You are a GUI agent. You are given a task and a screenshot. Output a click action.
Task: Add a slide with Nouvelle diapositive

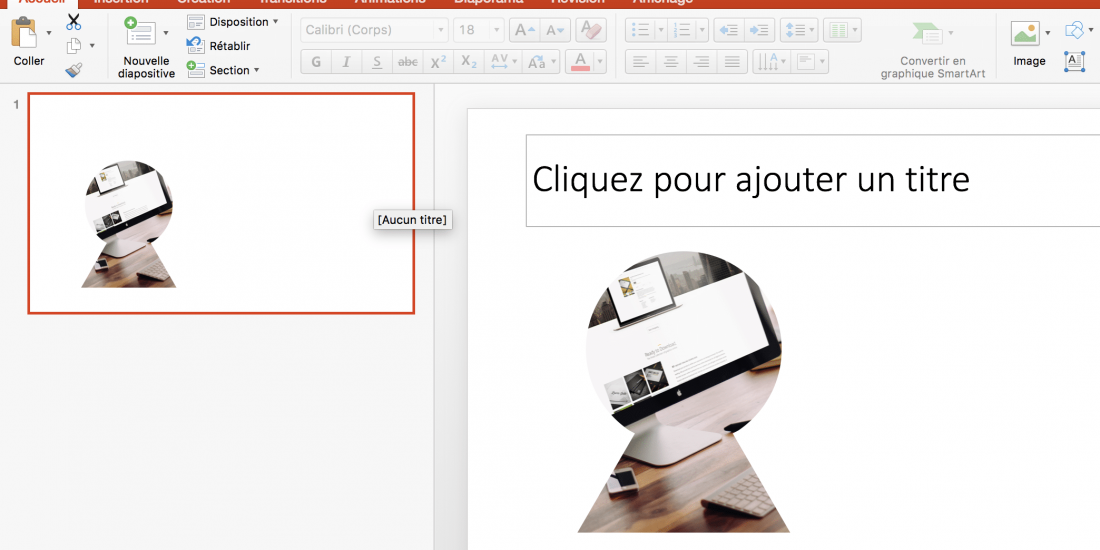coord(146,48)
